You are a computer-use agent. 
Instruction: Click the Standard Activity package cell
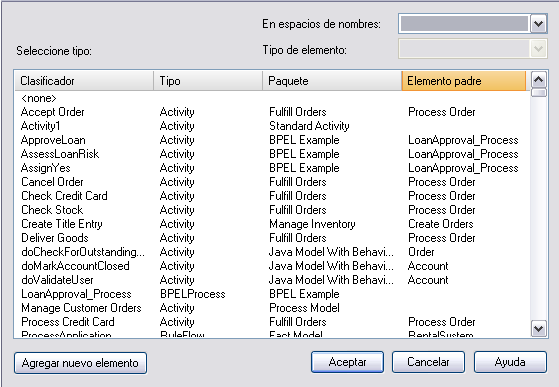pyautogui.click(x=309, y=126)
